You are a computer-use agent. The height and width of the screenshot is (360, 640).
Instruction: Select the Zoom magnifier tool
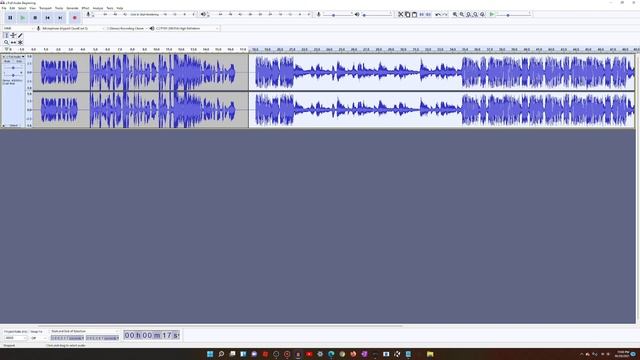coord(6,42)
